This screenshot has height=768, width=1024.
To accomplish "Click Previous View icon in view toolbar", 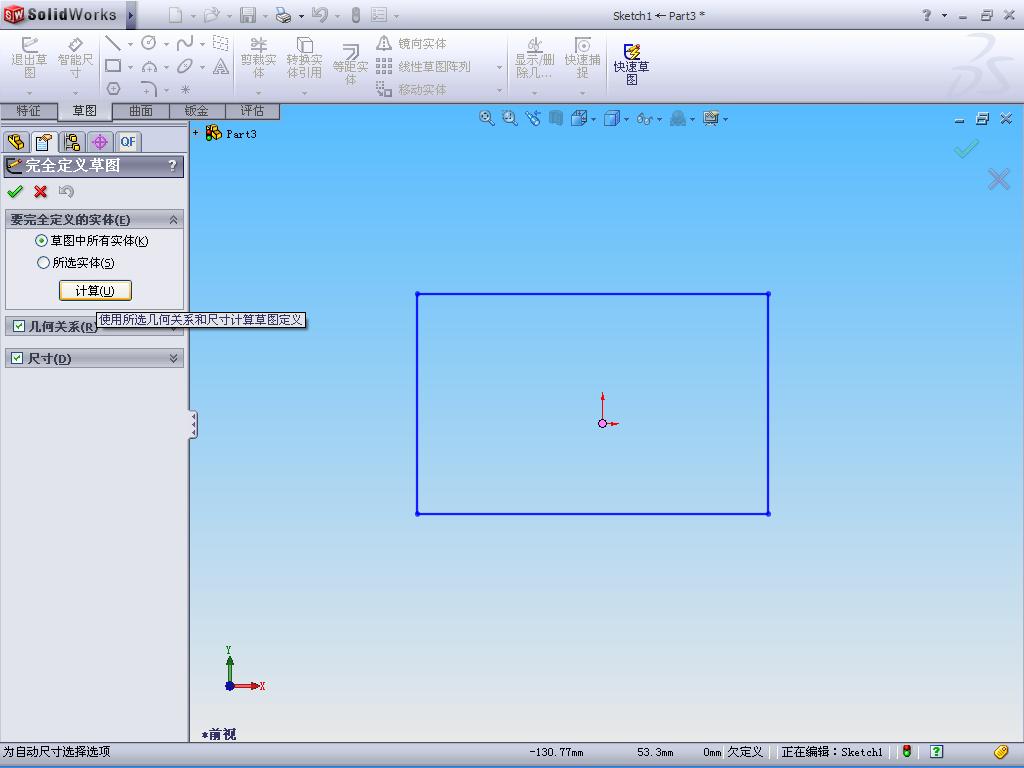I will 533,118.
